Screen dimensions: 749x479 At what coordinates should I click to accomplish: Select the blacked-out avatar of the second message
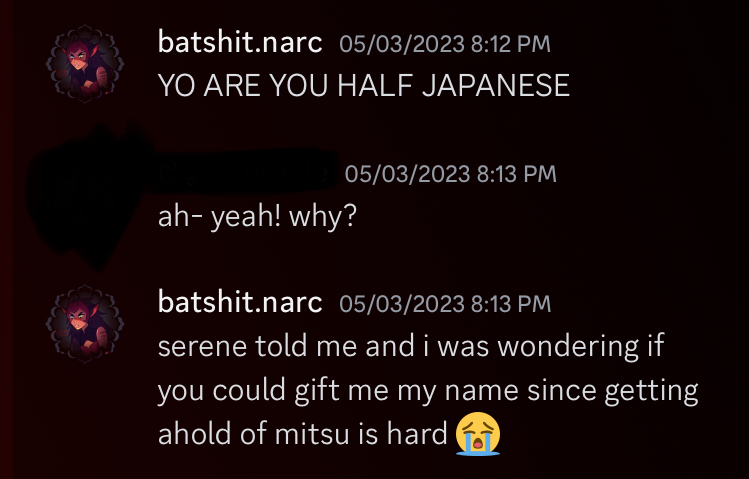point(88,196)
